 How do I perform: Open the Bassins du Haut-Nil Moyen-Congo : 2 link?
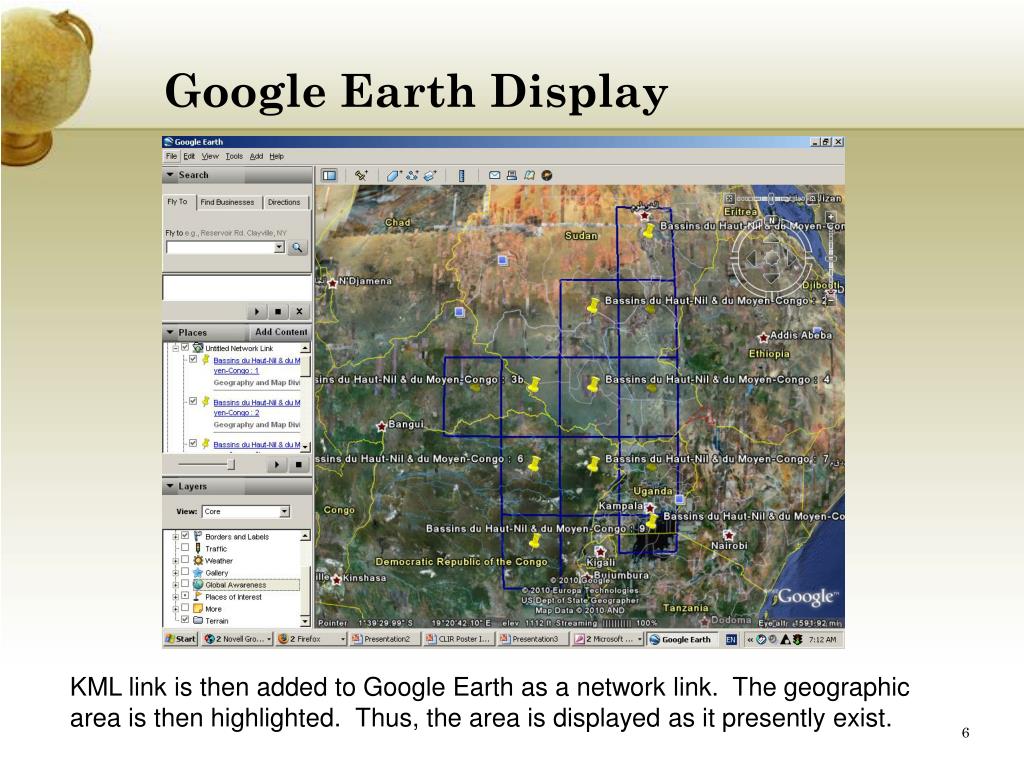[257, 408]
